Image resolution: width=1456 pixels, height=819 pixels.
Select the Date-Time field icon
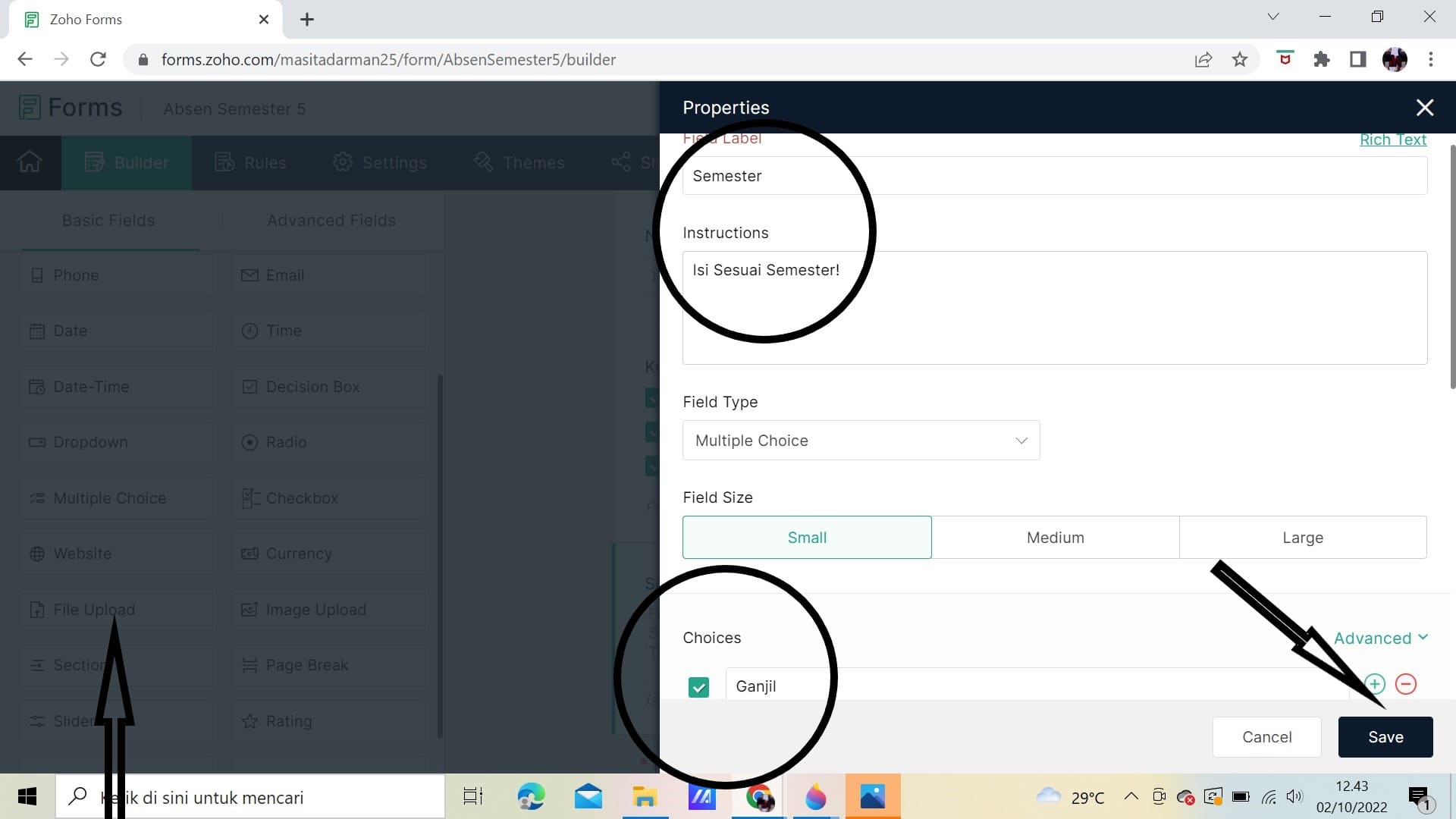[x=37, y=387]
